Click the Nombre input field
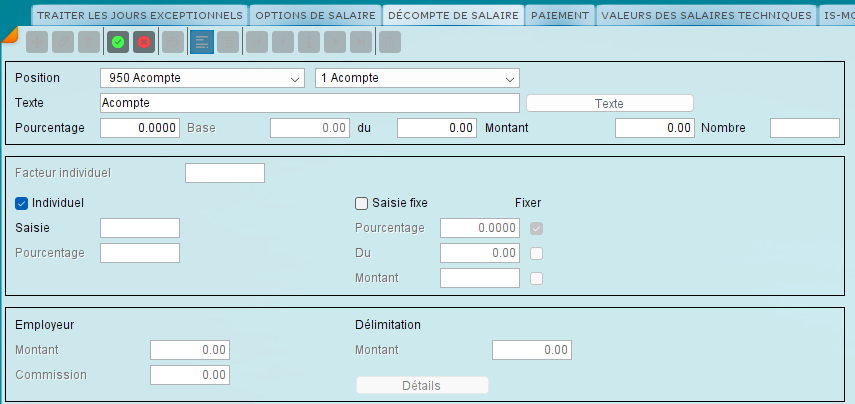Viewport: 855px width, 404px height. click(805, 128)
